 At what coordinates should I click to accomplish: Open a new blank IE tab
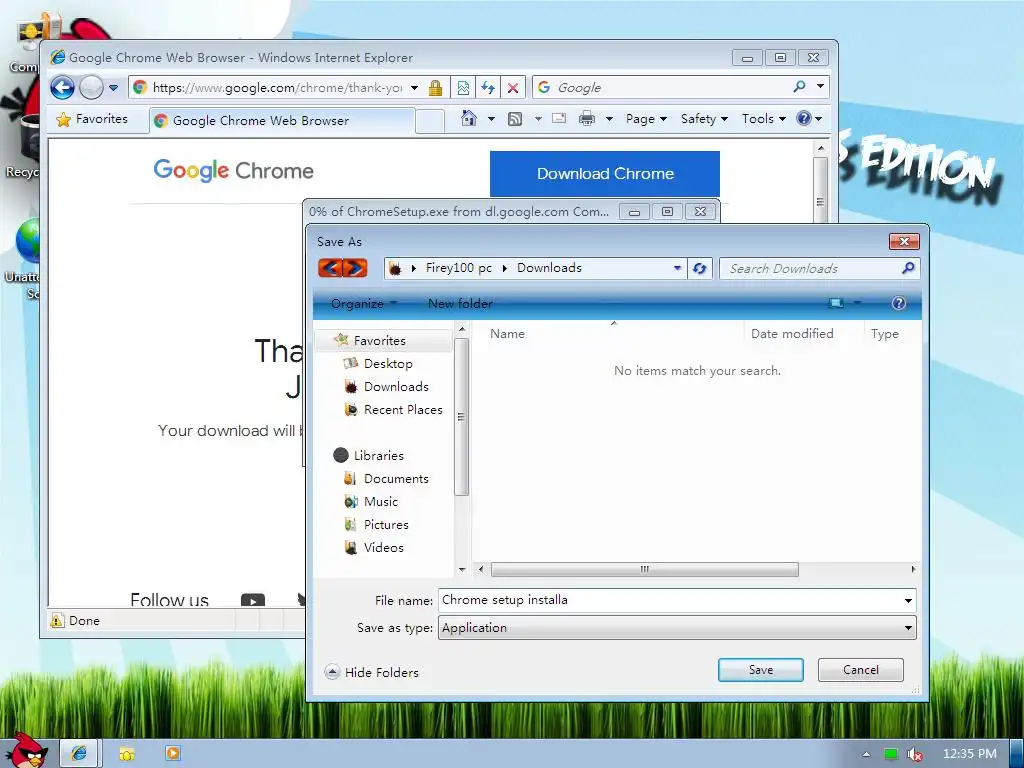click(x=430, y=121)
